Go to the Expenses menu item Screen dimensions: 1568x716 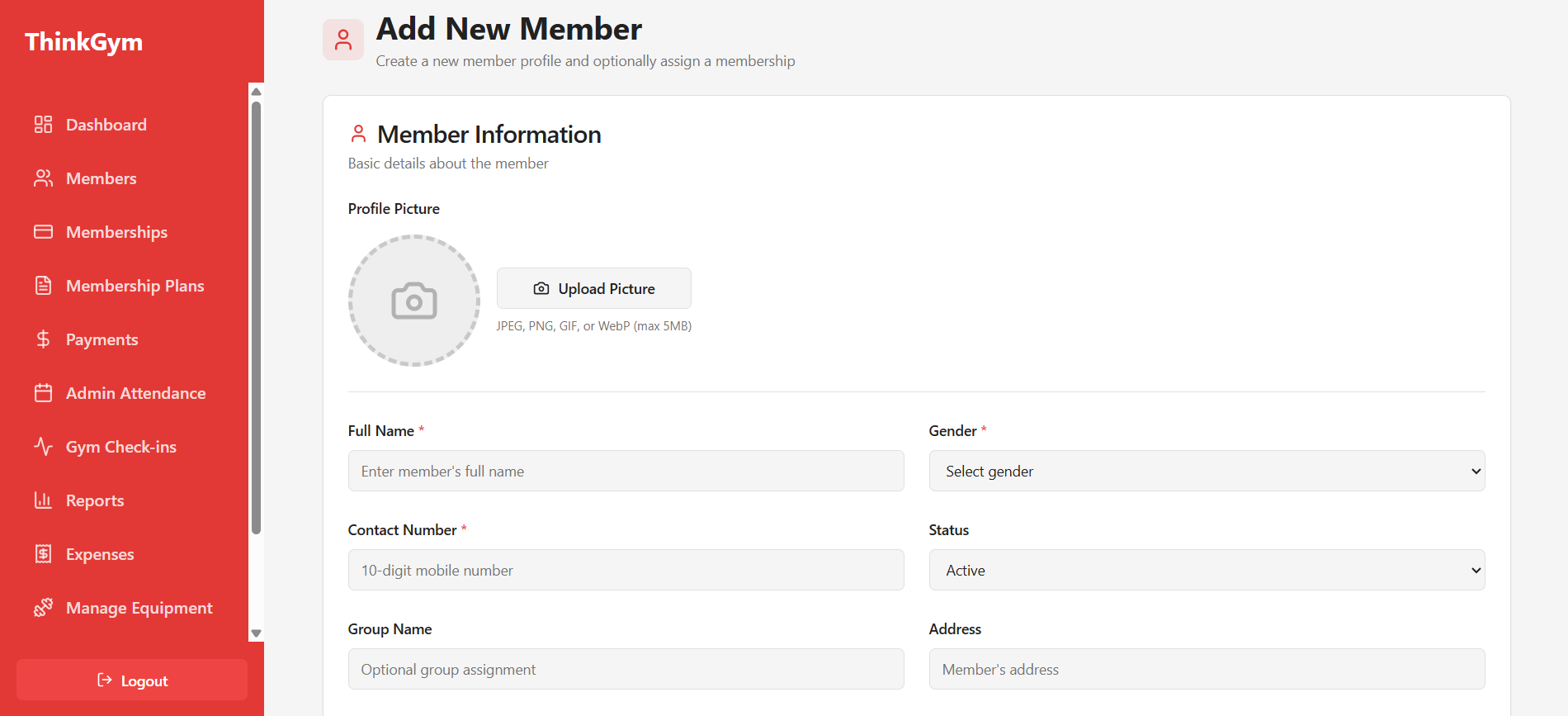click(x=100, y=554)
